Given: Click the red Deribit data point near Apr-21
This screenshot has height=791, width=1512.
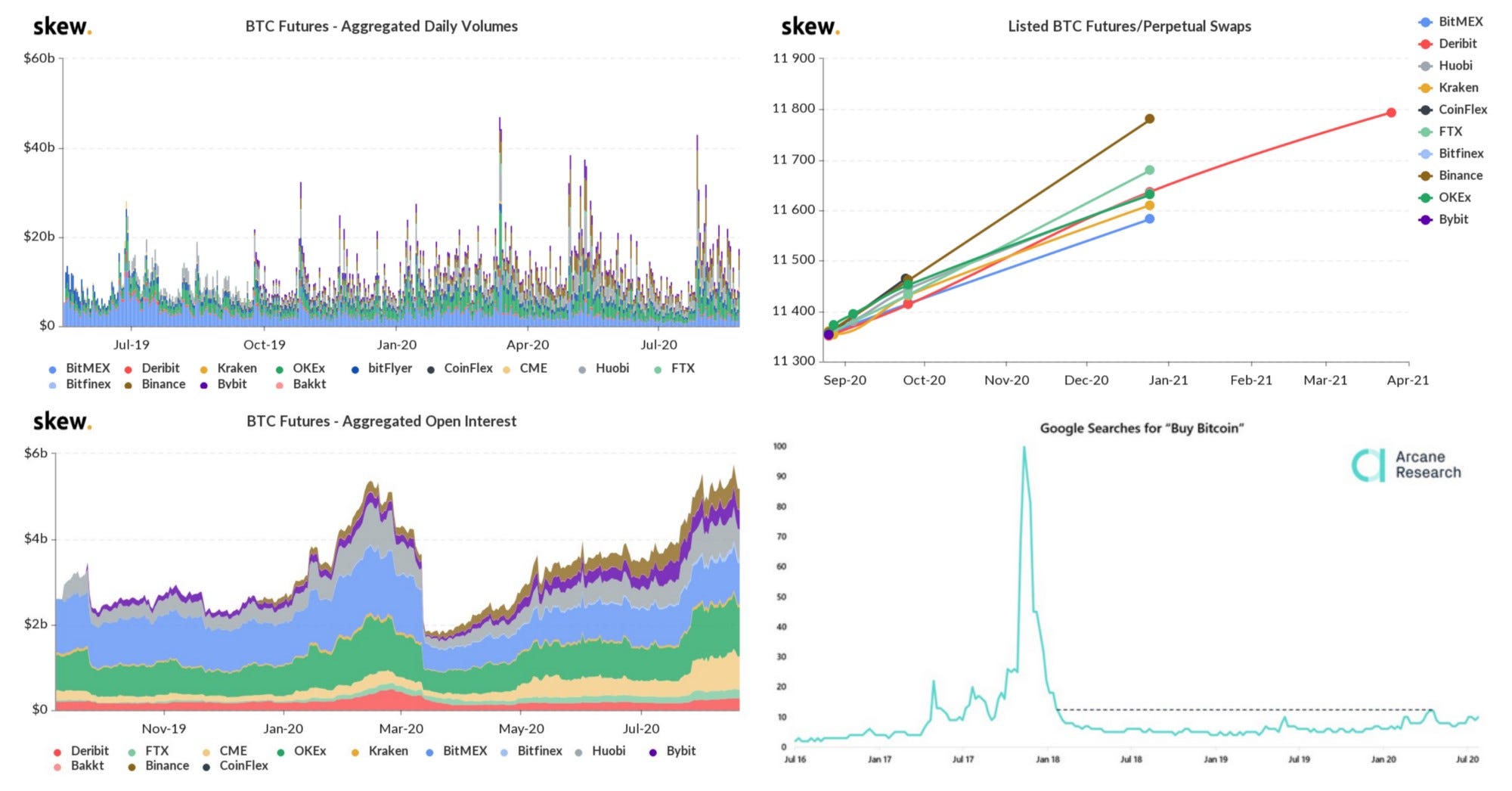Looking at the screenshot, I should click(x=1391, y=113).
